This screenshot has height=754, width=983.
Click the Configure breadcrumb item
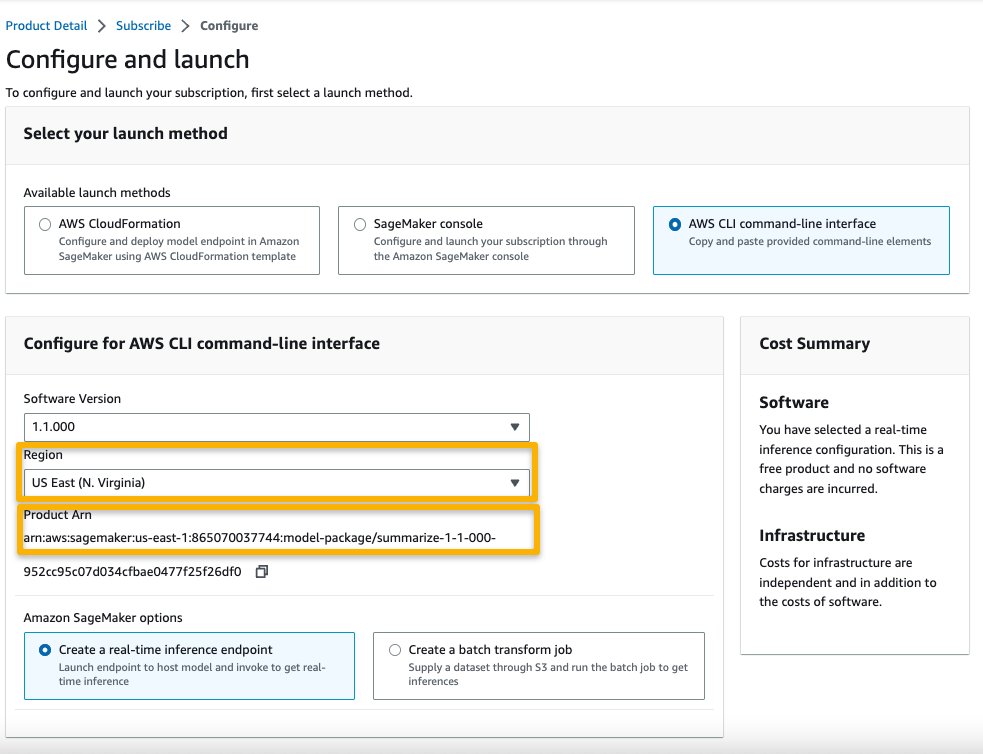coord(229,26)
